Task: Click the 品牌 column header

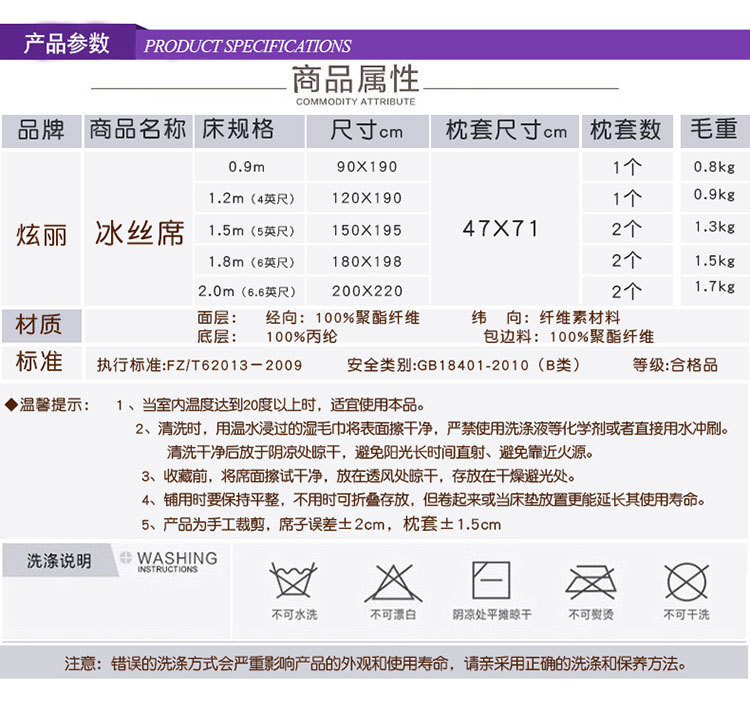Action: (41, 131)
